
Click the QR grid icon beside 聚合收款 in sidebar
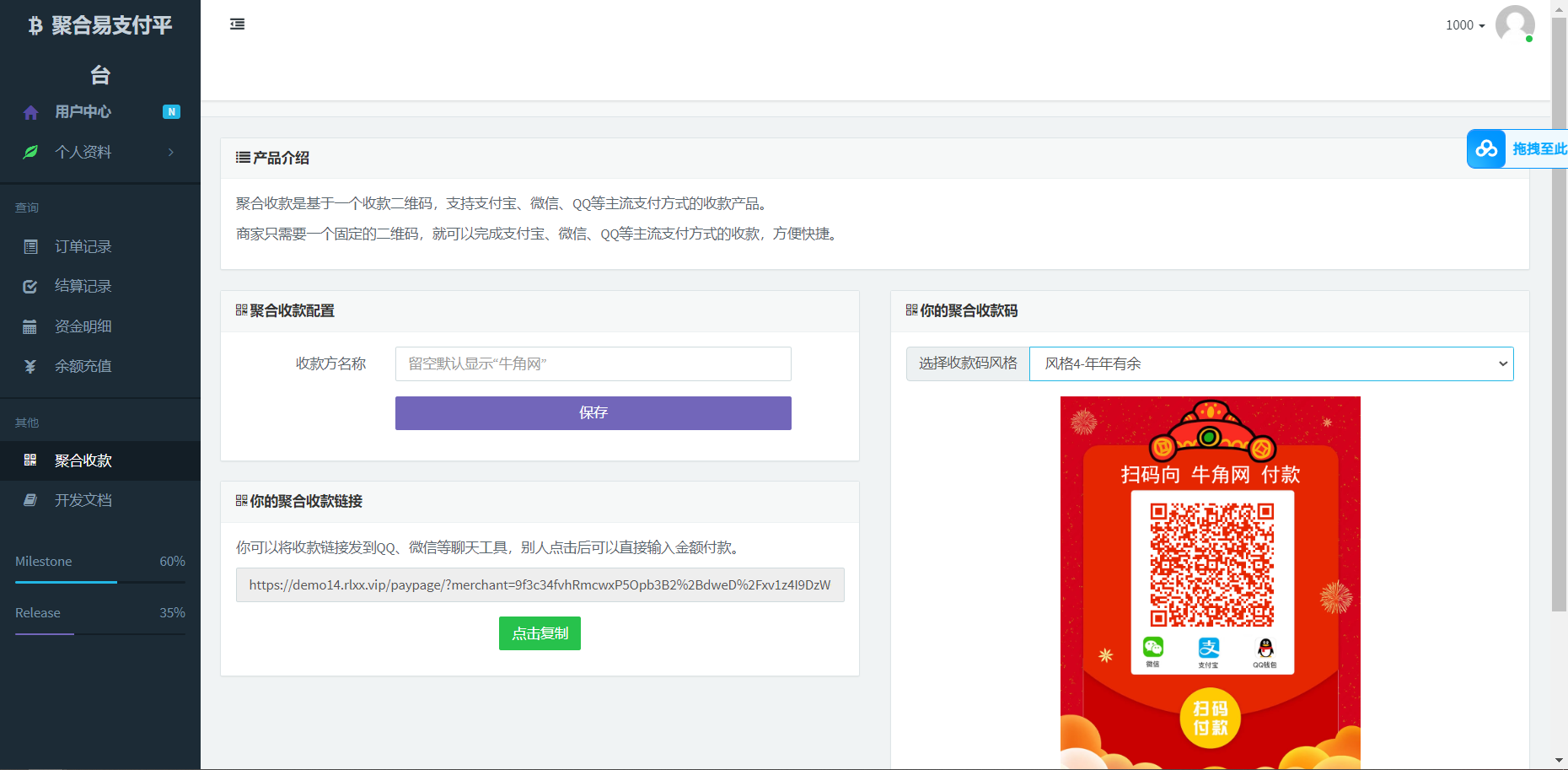pos(30,460)
